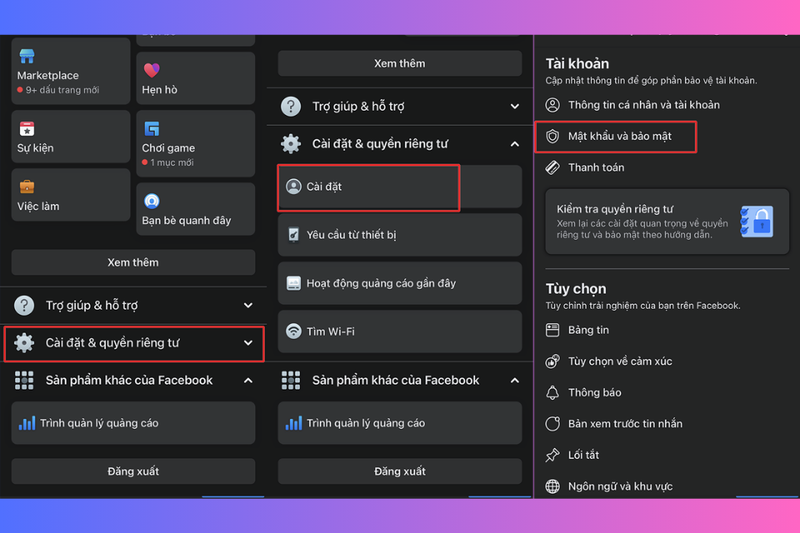Tap the Hẹn hò heart icon
The height and width of the screenshot is (533, 800).
[x=152, y=70]
